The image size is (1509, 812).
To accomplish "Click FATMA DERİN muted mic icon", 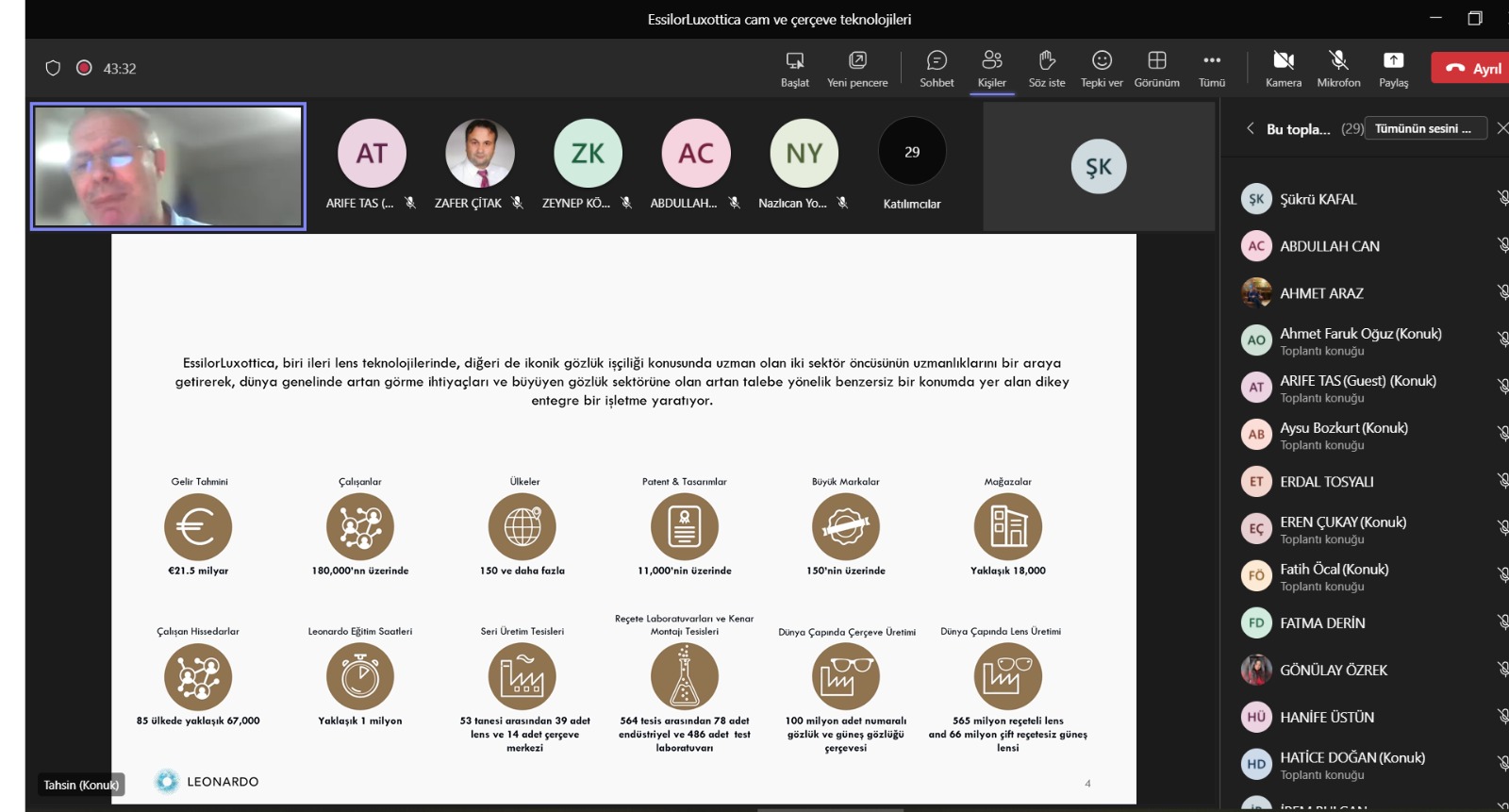I will pyautogui.click(x=1502, y=622).
